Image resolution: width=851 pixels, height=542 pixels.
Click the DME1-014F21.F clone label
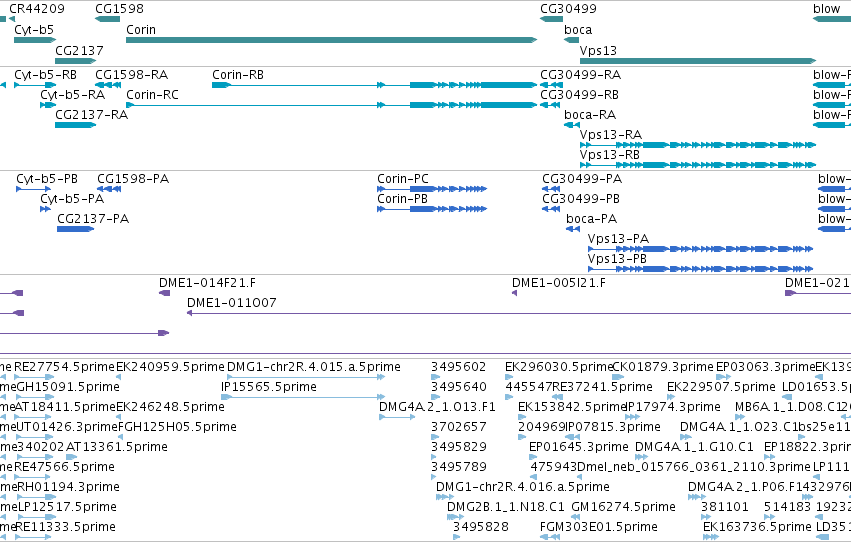tap(207, 283)
